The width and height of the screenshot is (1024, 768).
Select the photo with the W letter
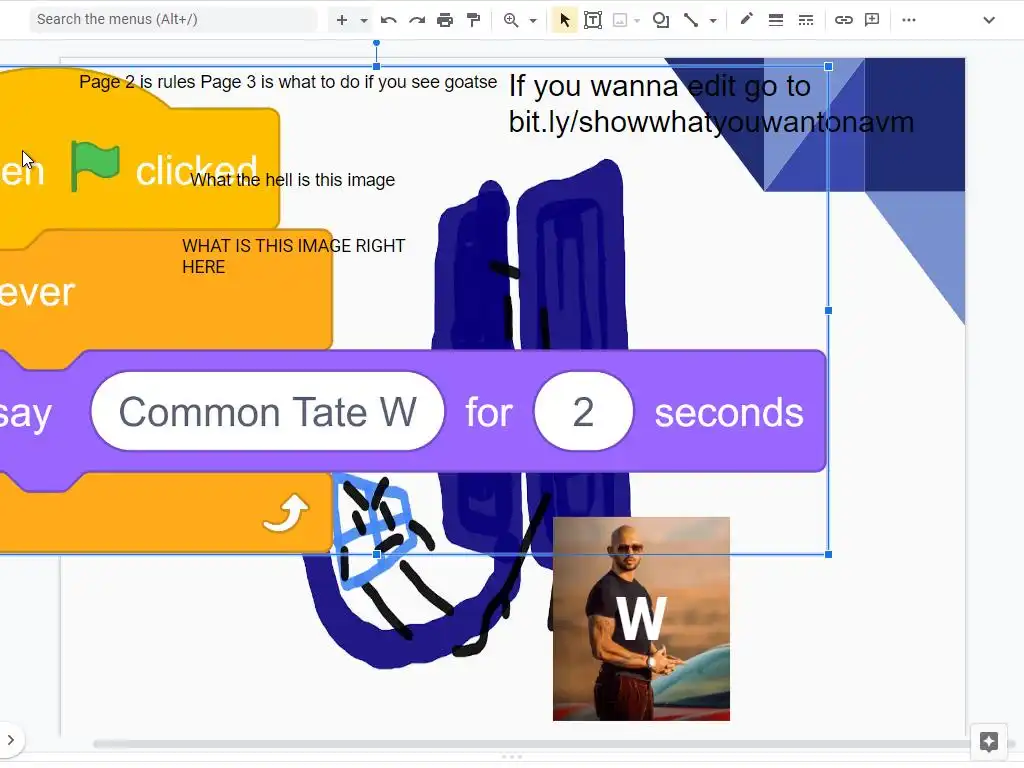tap(641, 618)
